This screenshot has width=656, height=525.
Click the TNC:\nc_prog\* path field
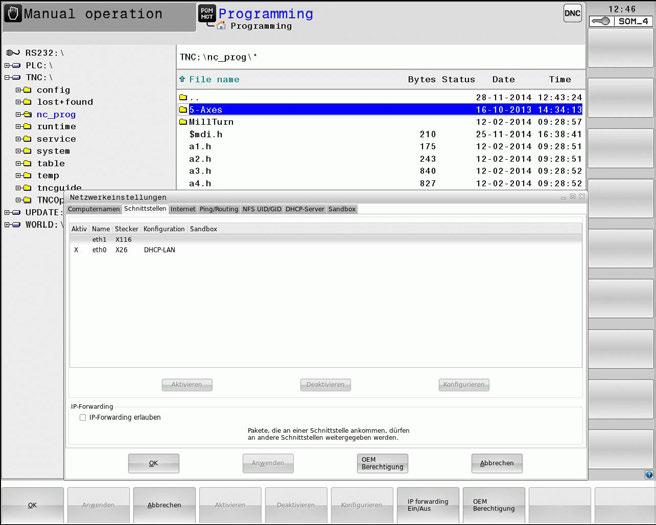[381, 57]
